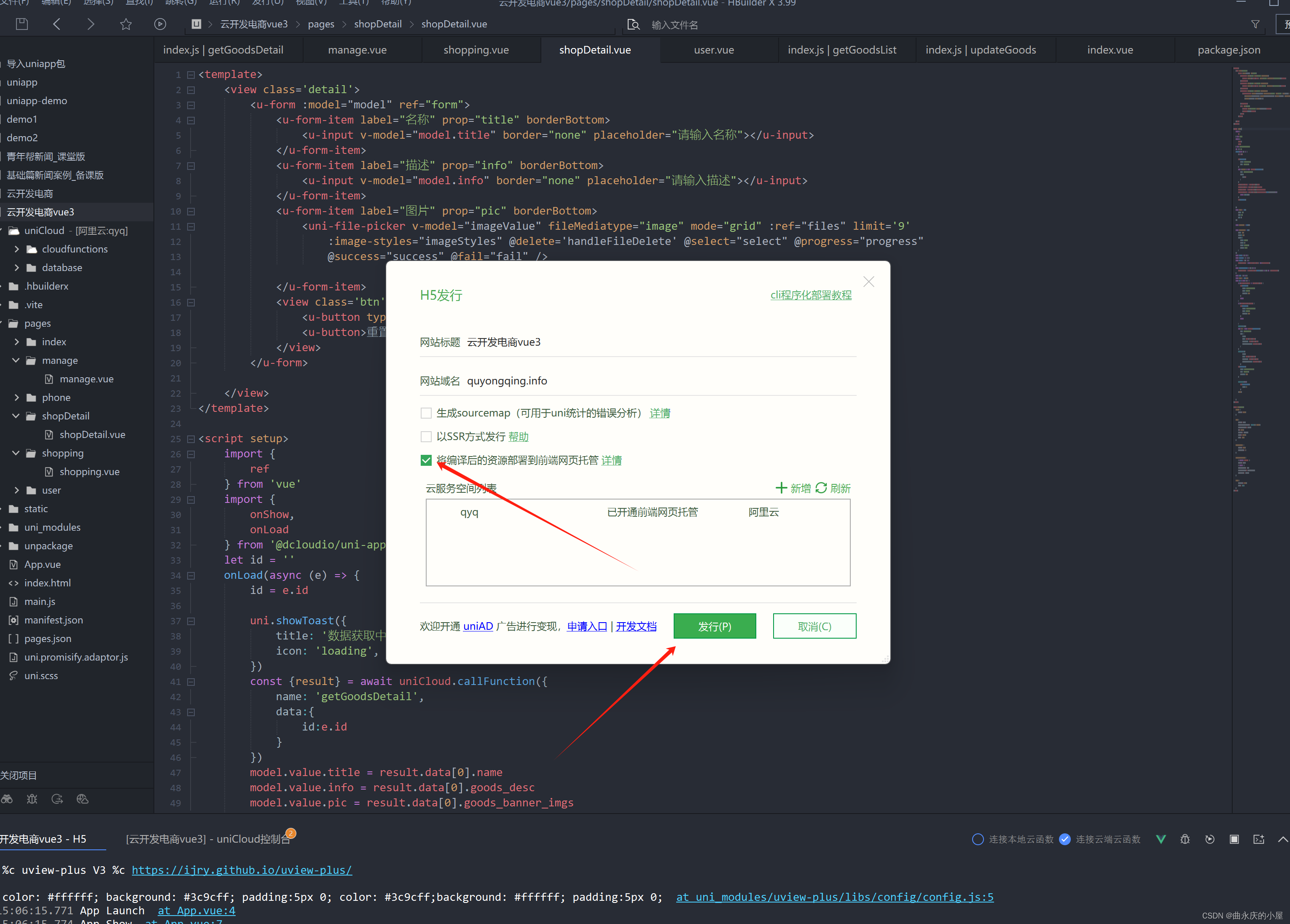1290x924 pixels.
Task: Open the cli程序化部署教程 link
Action: (x=811, y=295)
